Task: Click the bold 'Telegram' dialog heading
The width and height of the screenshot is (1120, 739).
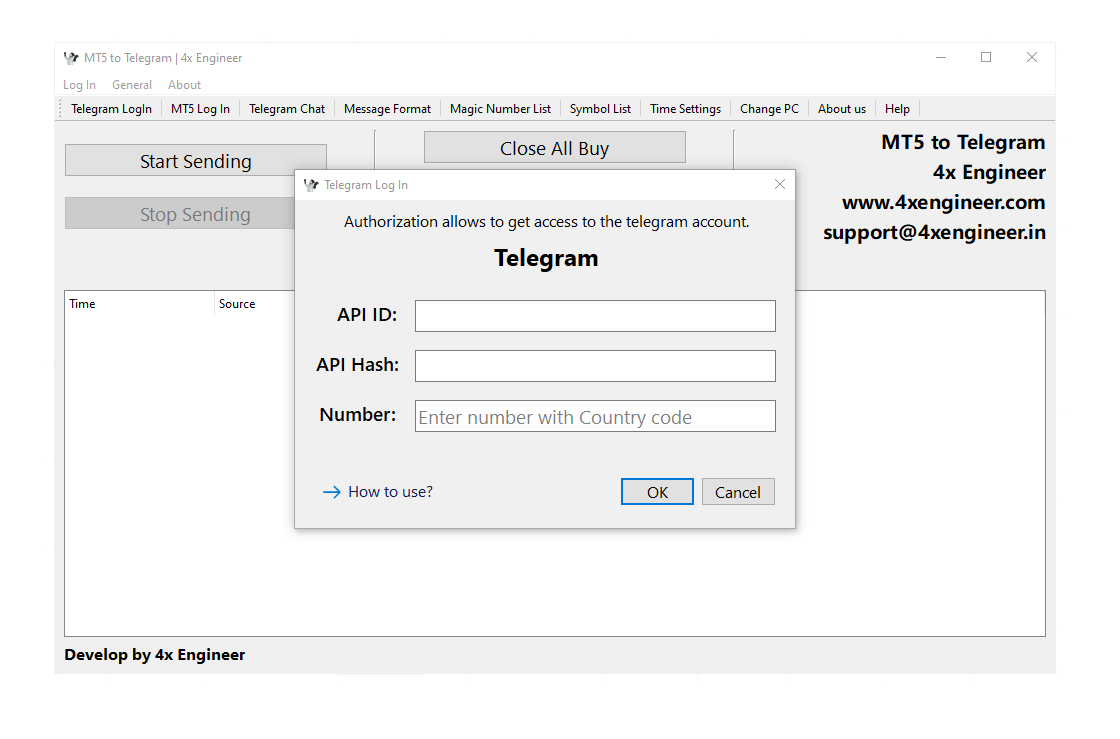Action: pyautogui.click(x=546, y=258)
